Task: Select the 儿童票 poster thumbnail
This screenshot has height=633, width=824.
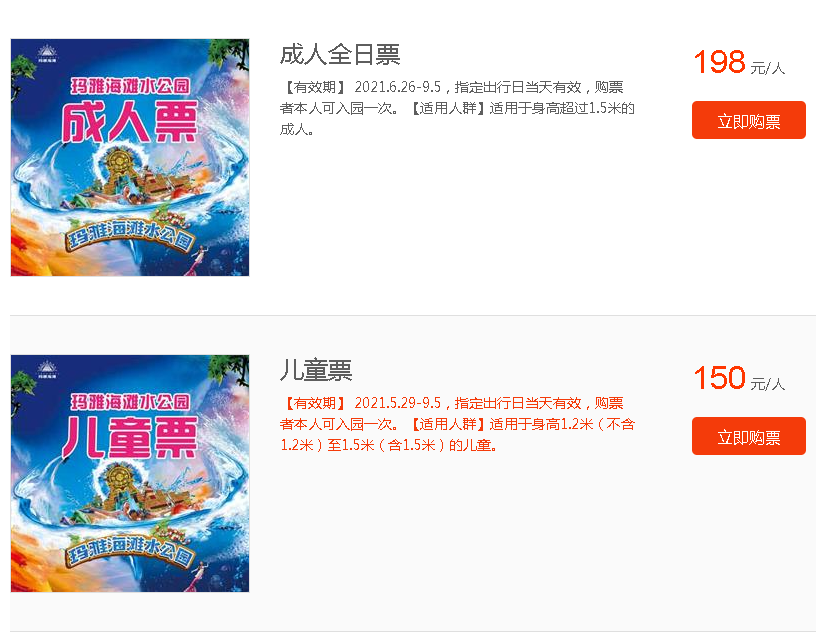Action: [130, 473]
